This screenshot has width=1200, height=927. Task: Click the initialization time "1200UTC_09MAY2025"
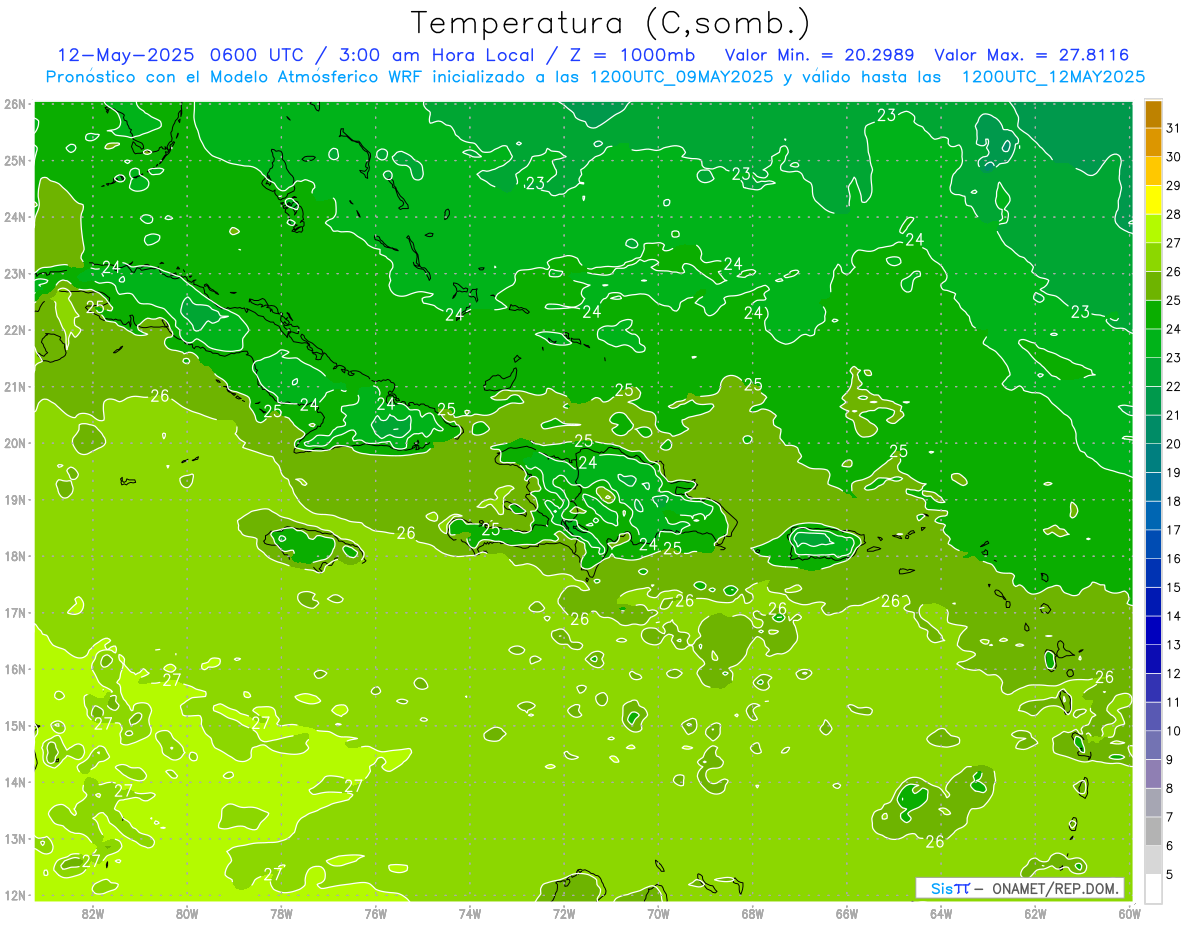(x=680, y=77)
